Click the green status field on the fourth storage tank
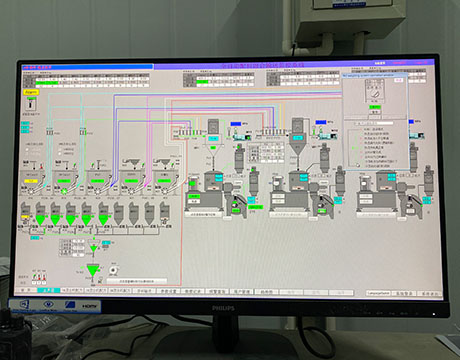 coord(131,181)
